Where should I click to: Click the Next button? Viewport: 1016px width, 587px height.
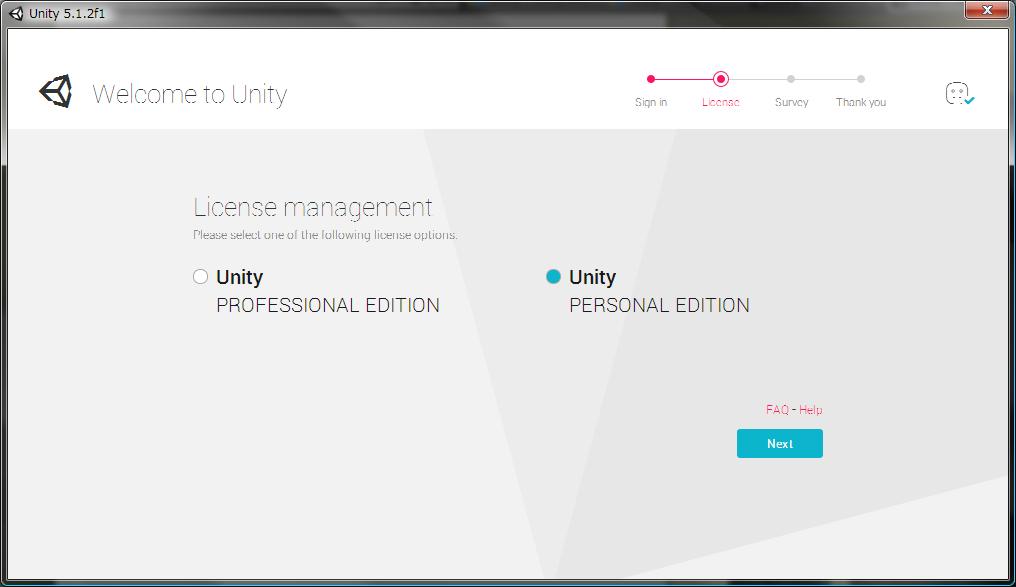pyautogui.click(x=779, y=443)
